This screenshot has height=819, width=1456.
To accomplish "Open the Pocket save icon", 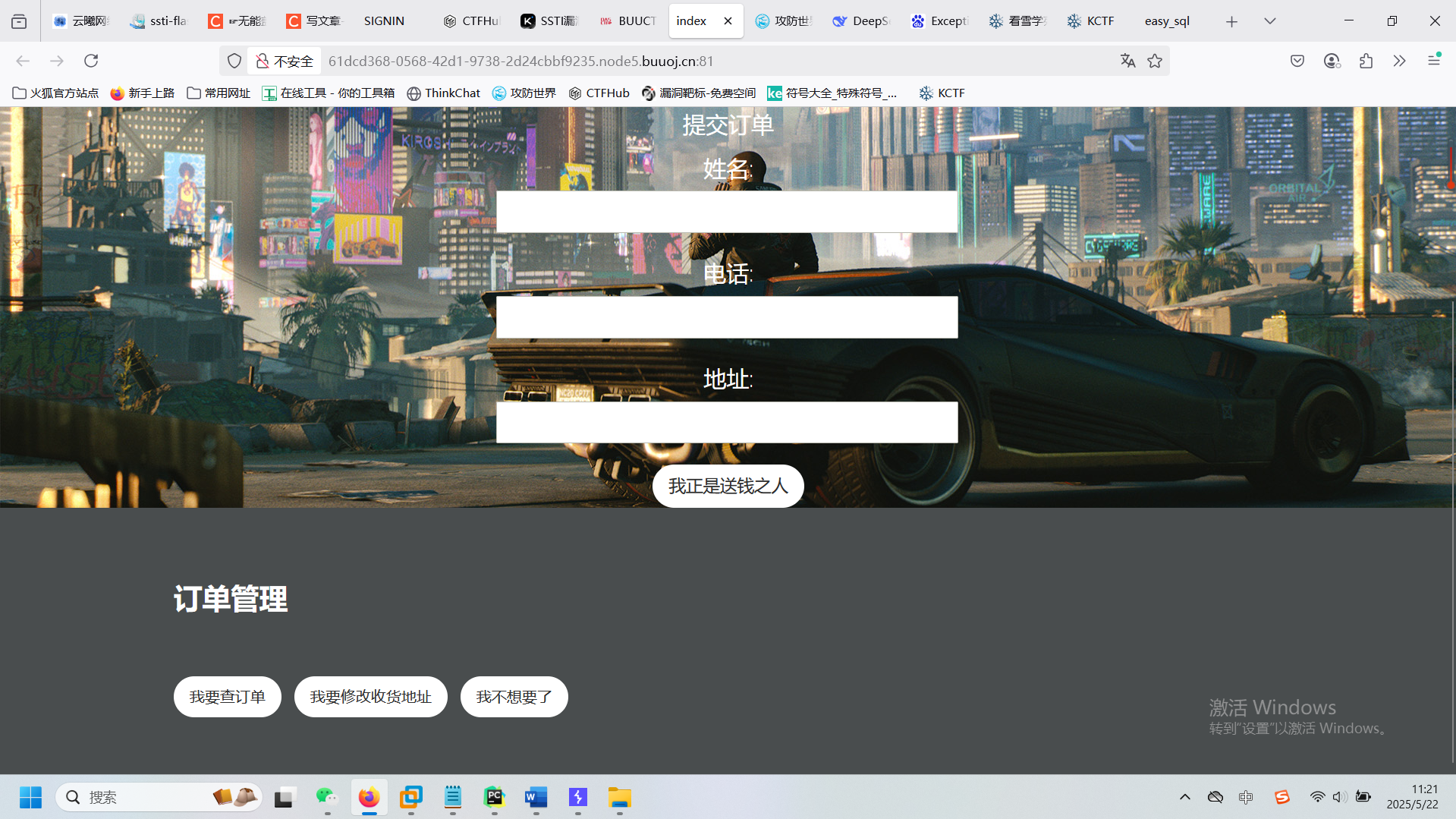I will coord(1297,61).
